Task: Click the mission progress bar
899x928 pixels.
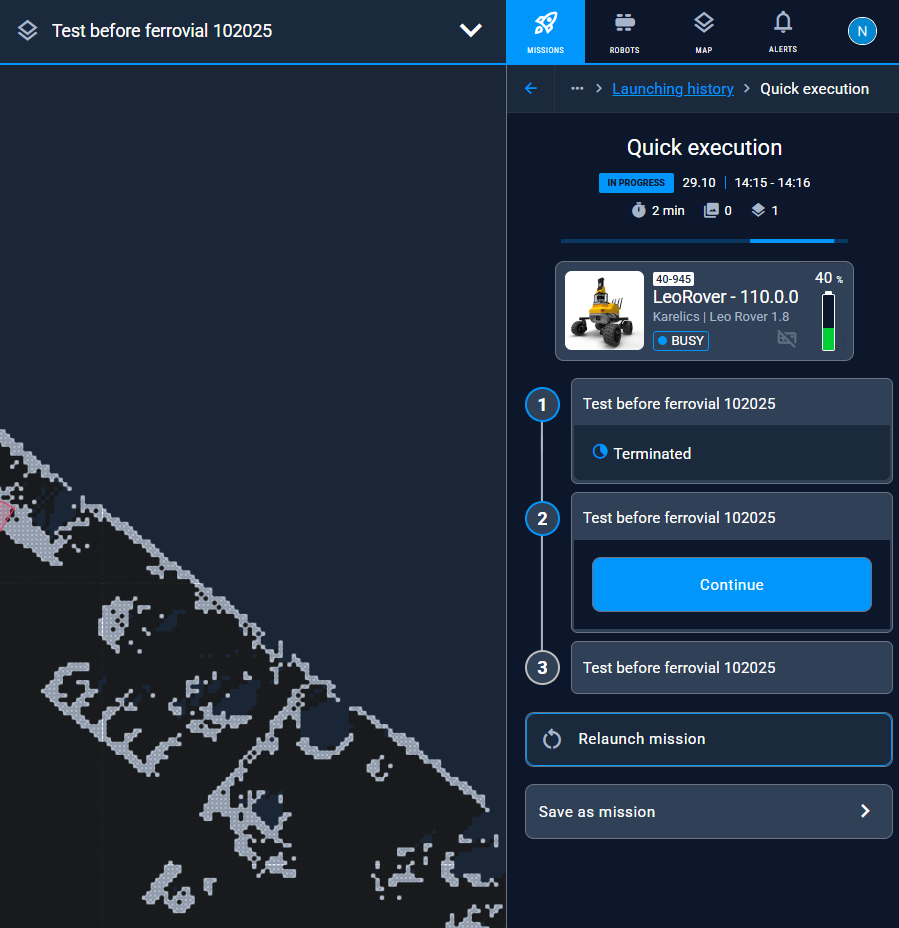Action: pos(704,241)
